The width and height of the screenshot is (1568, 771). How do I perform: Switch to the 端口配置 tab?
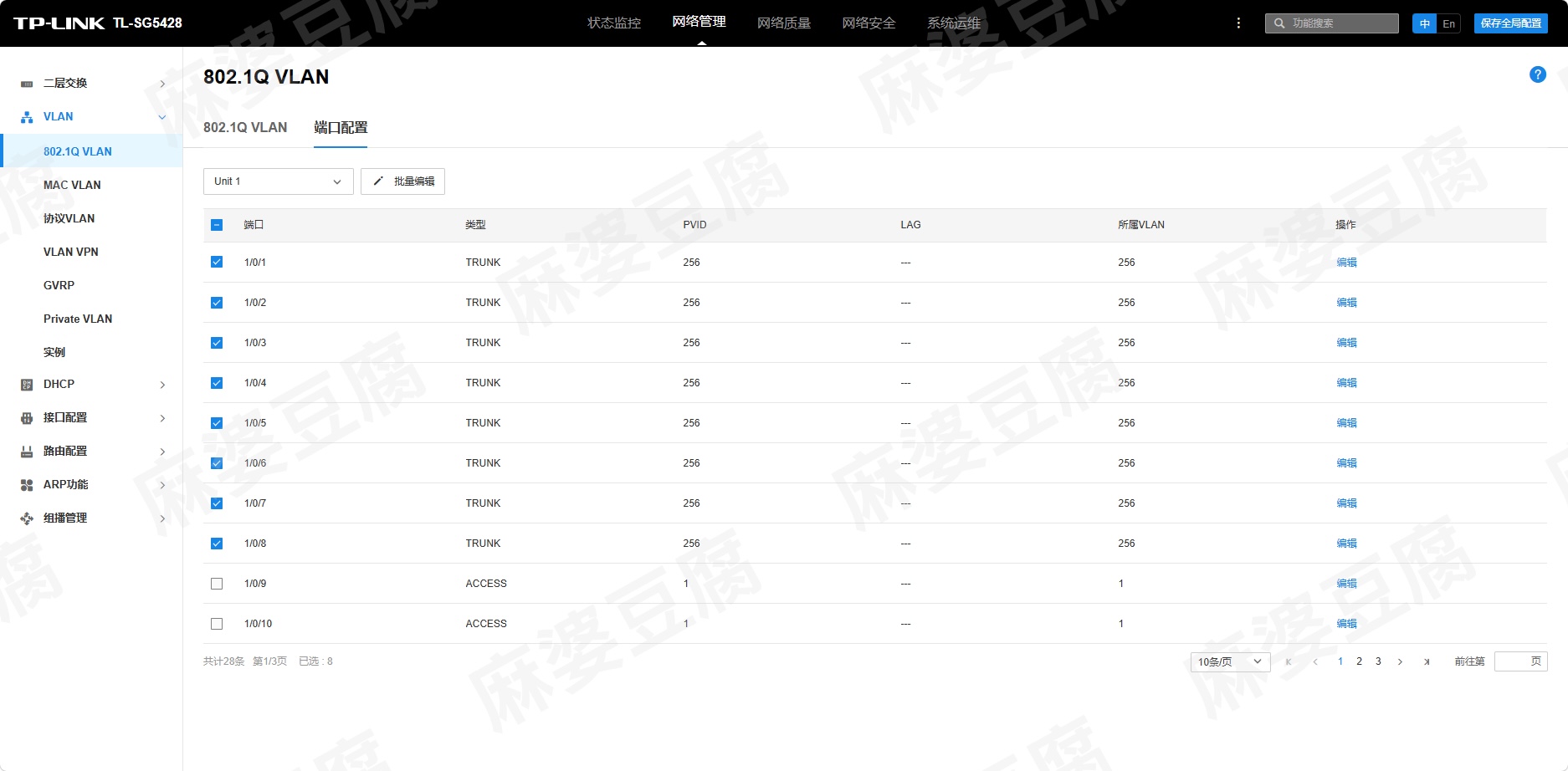point(341,127)
